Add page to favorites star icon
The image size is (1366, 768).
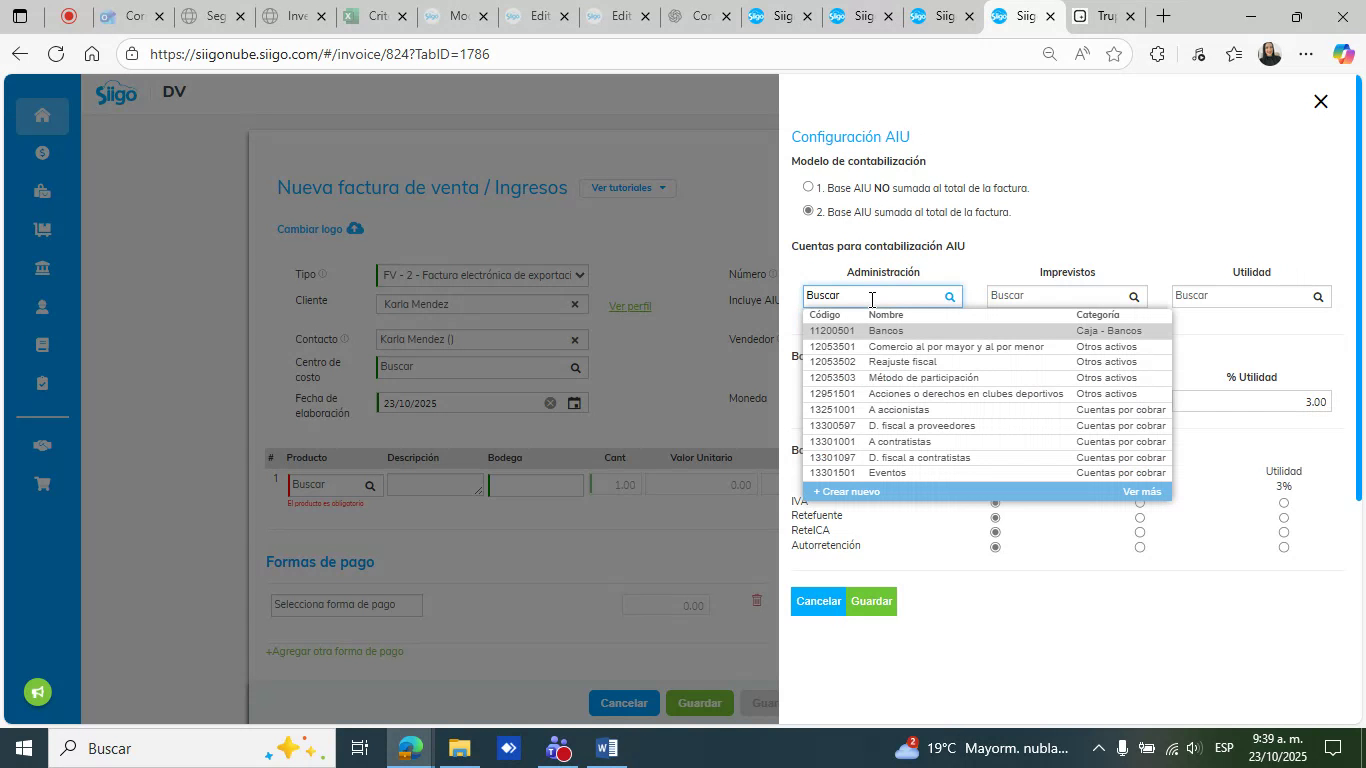point(1114,54)
